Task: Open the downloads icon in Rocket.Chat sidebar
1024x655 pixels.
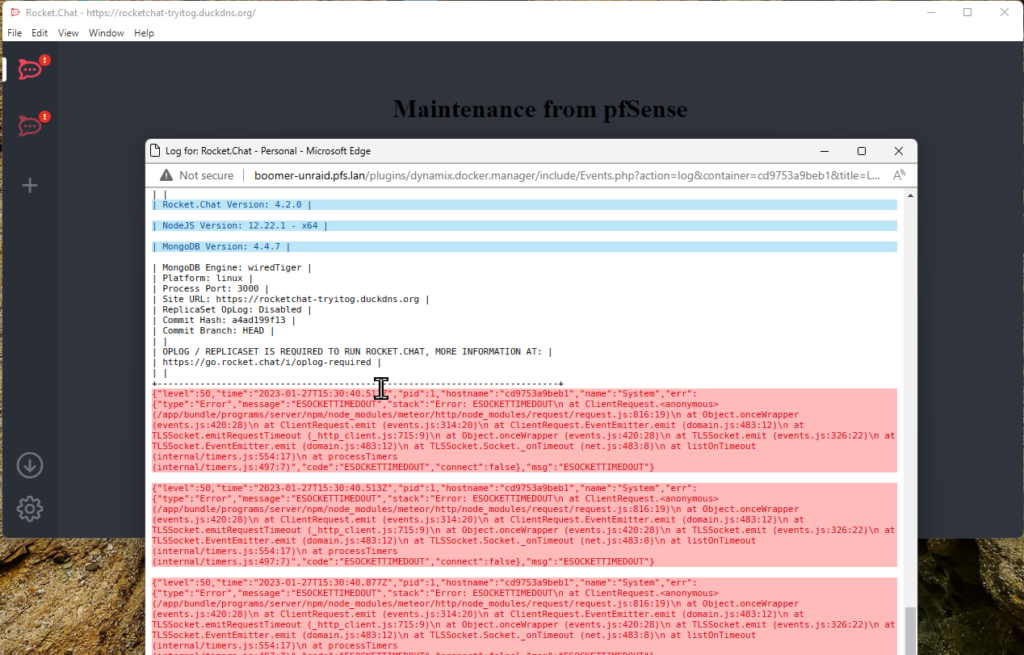Action: pos(29,466)
